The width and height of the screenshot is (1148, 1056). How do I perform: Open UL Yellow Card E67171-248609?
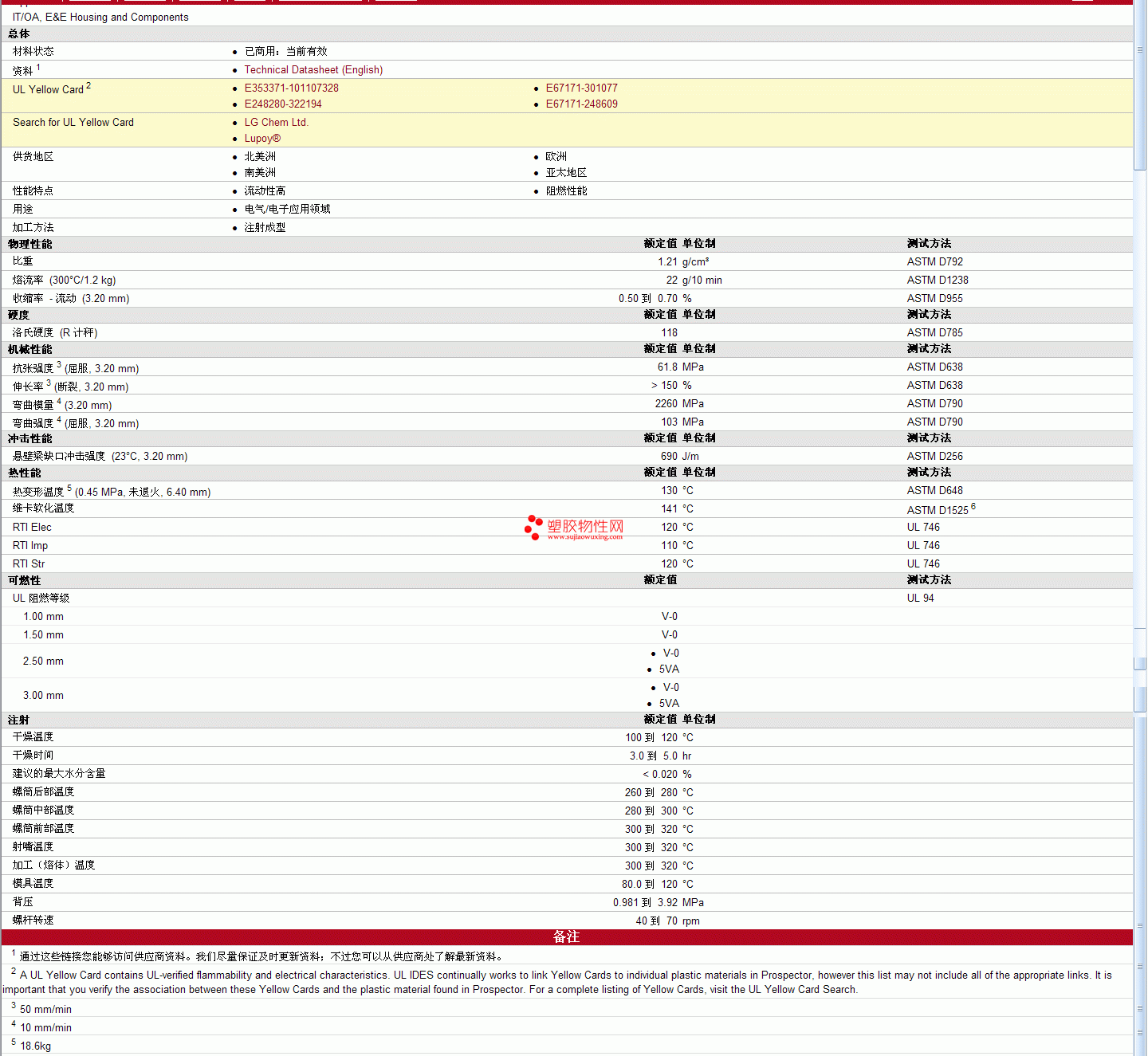(581, 104)
